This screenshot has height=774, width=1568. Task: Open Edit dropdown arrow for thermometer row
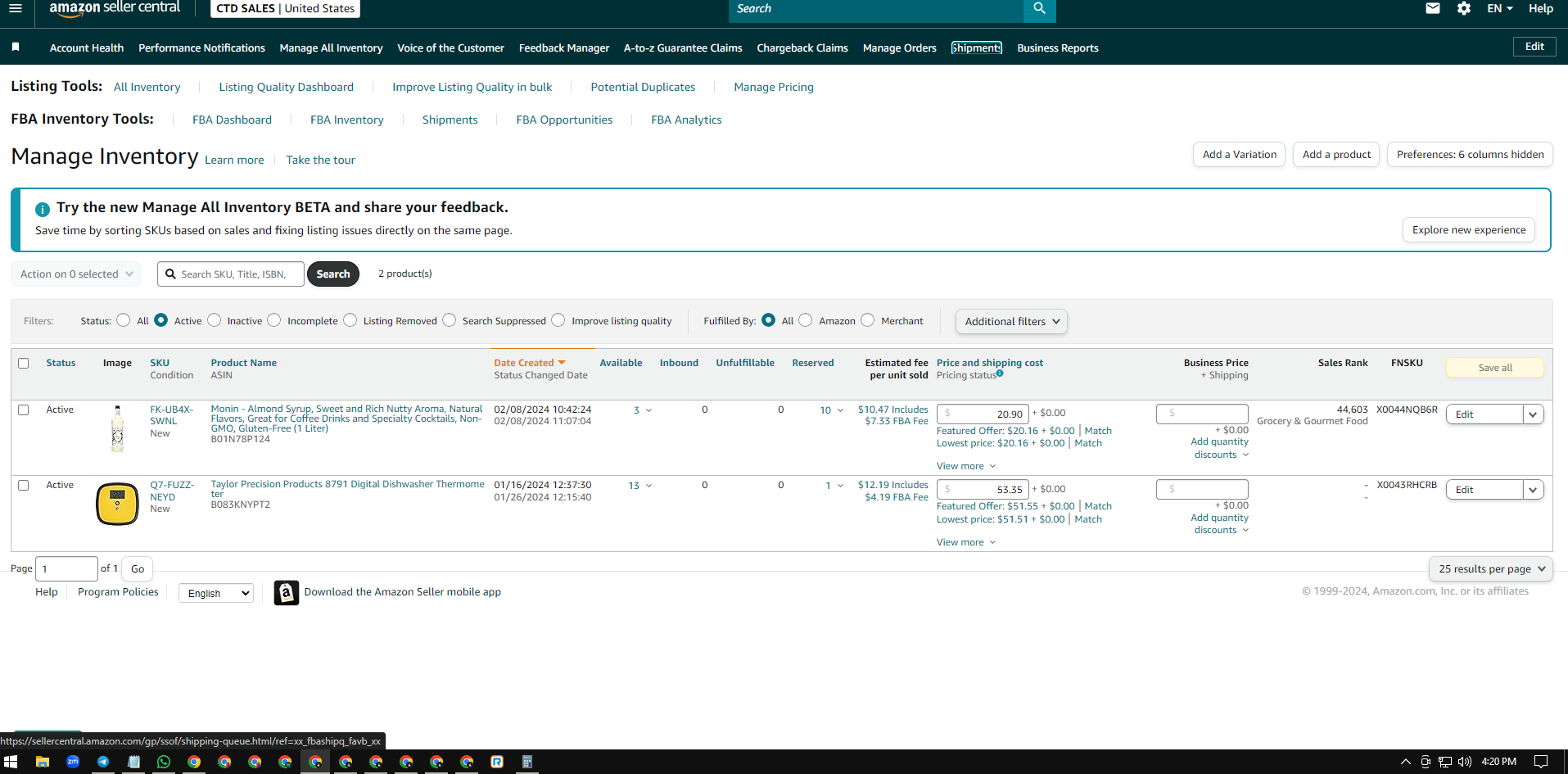coord(1533,490)
